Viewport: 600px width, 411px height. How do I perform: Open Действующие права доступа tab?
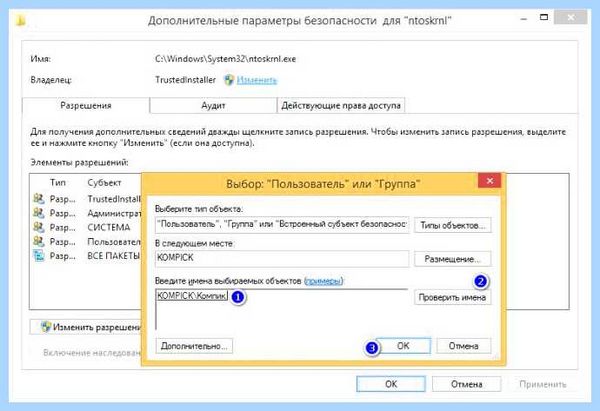[341, 106]
